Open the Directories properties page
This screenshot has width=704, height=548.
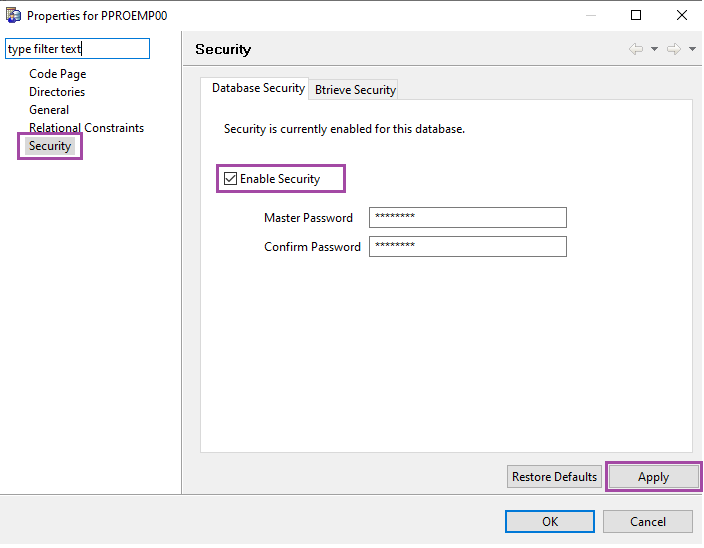tap(57, 92)
